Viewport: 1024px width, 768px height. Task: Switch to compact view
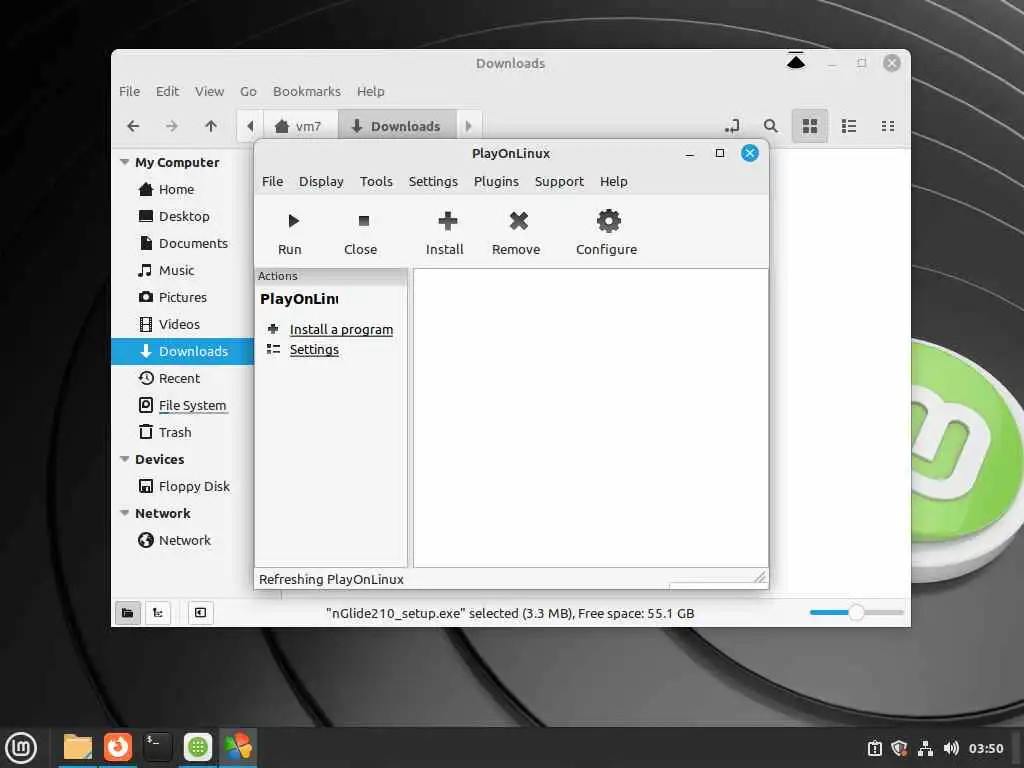(x=888, y=126)
